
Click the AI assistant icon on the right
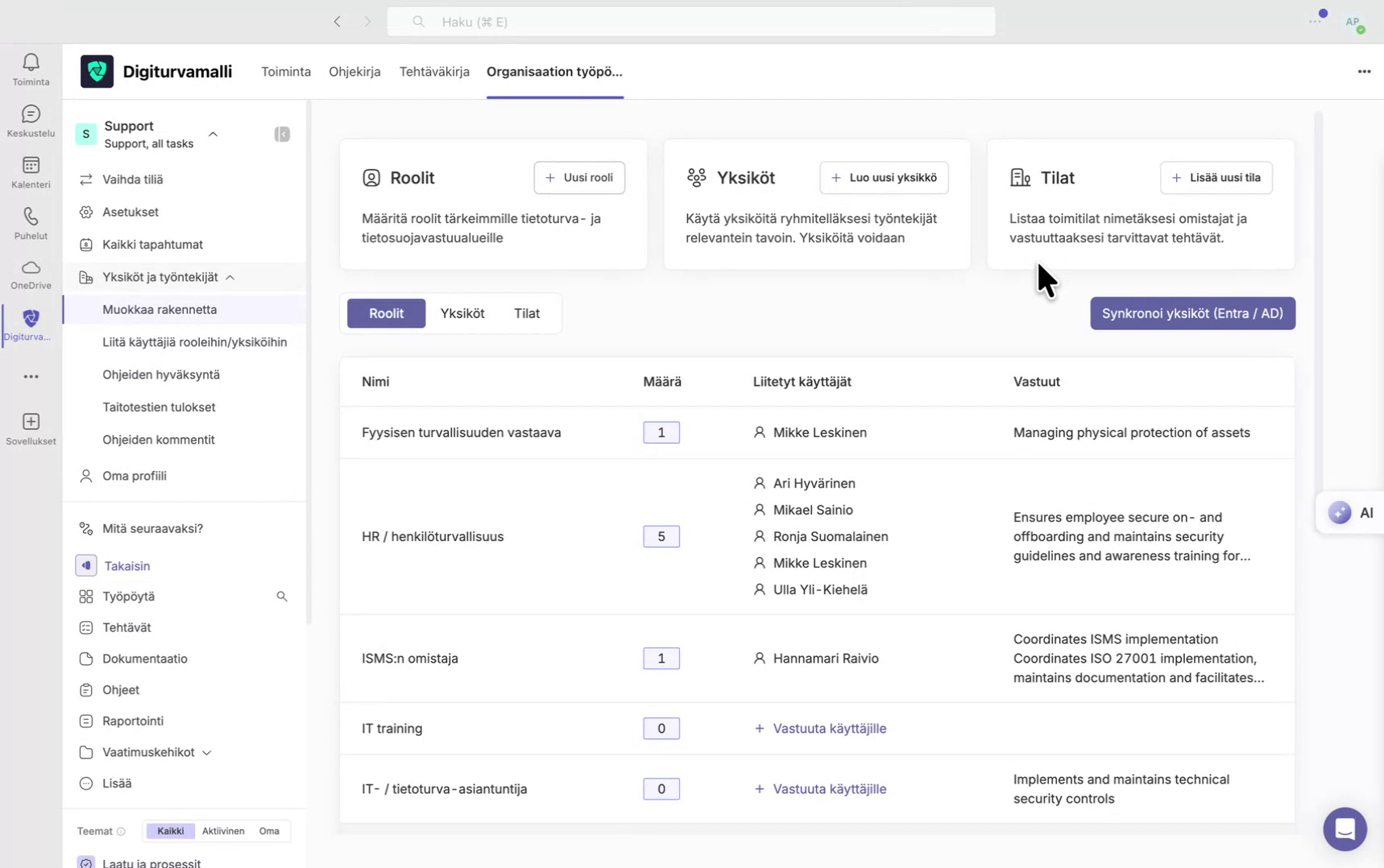click(1339, 512)
